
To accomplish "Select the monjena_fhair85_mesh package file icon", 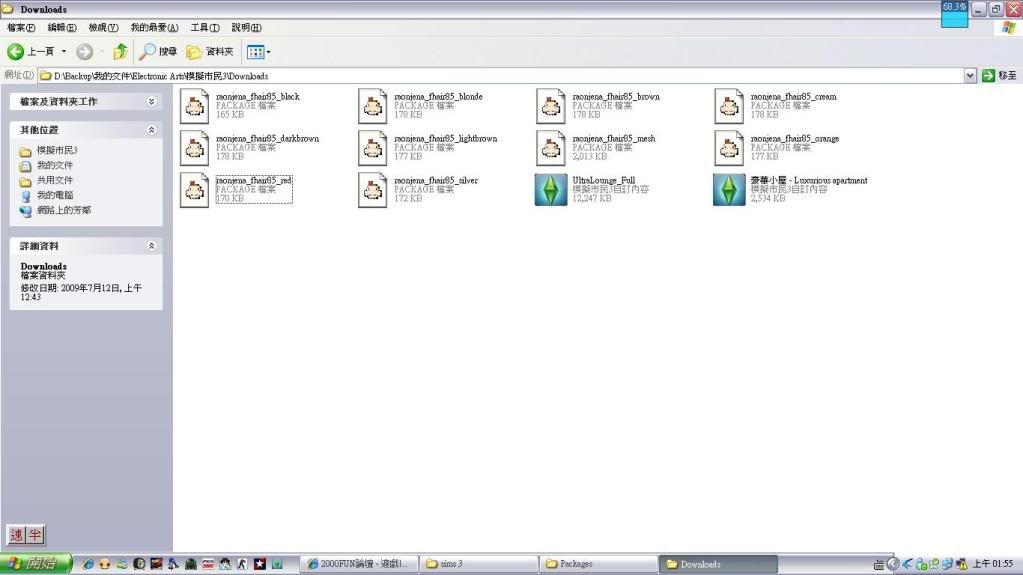I will coord(551,148).
